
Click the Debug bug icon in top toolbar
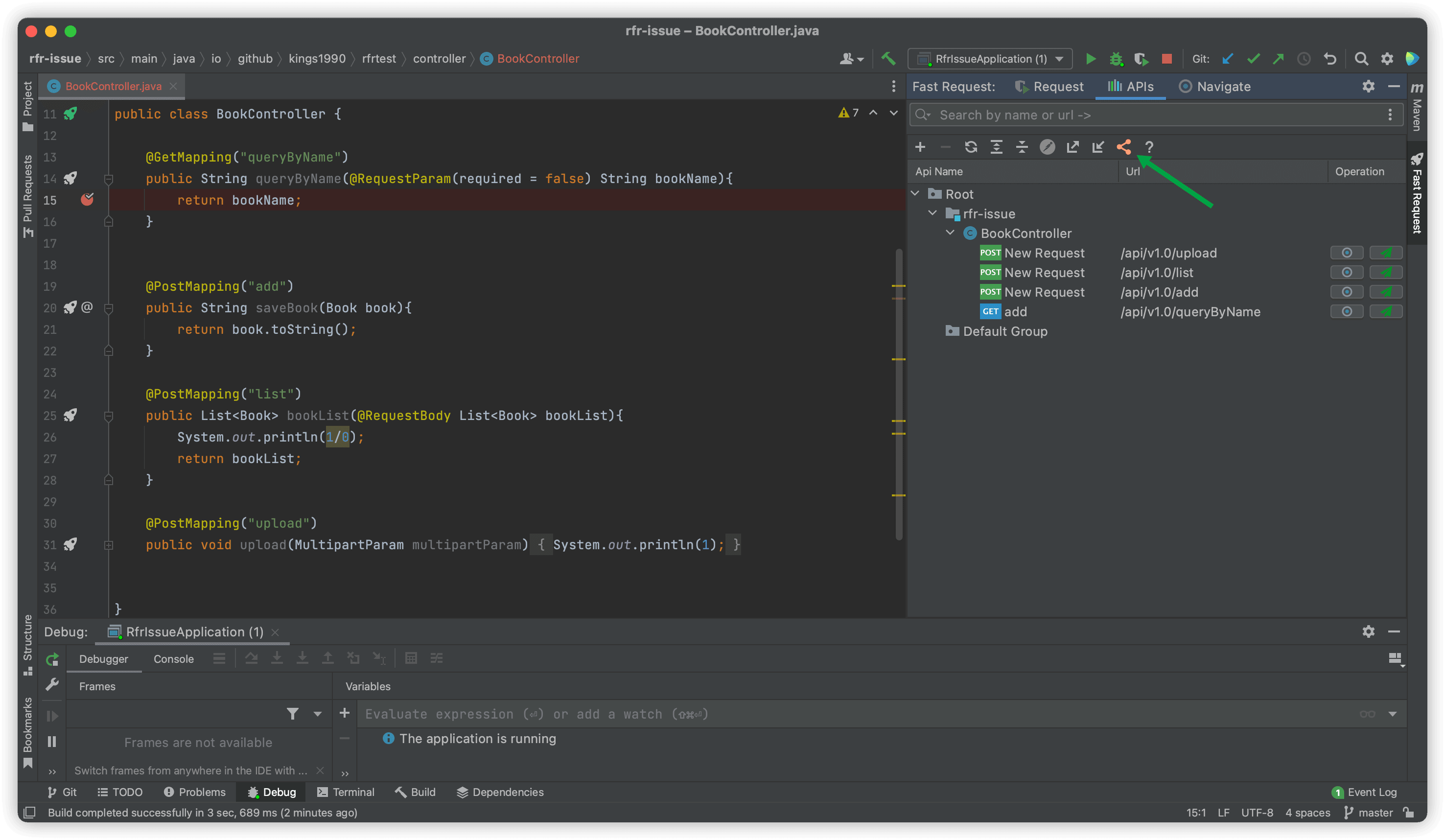pos(1115,58)
